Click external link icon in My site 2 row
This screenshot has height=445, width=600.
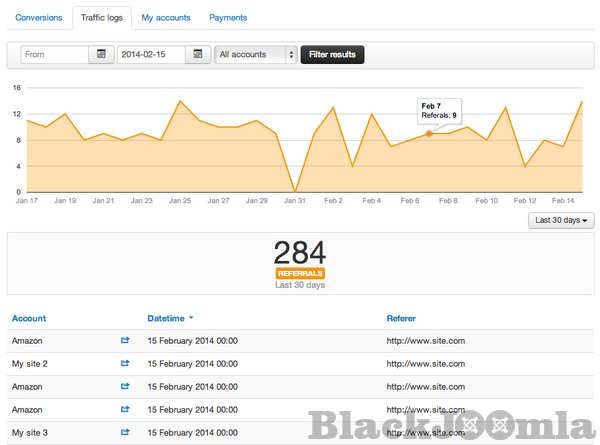(x=125, y=364)
